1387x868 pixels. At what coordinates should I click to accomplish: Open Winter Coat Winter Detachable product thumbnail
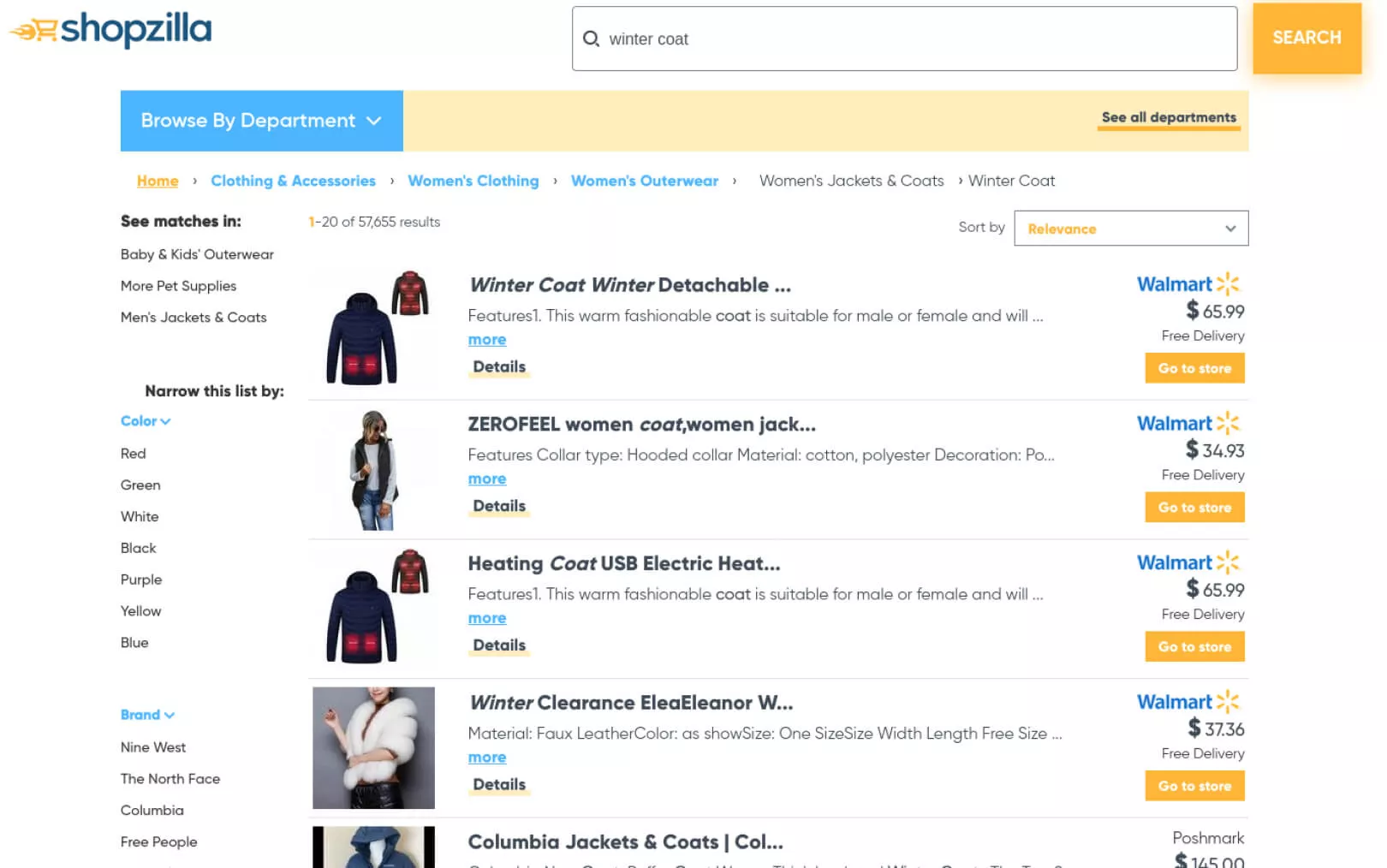tap(374, 328)
